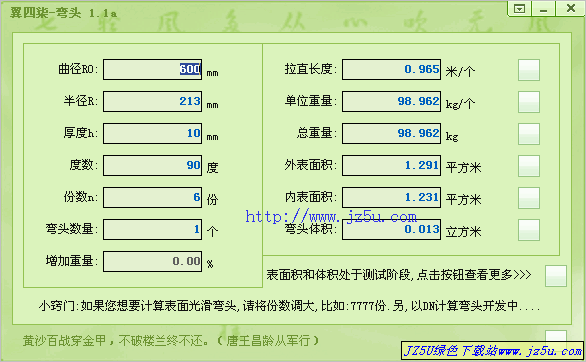Edit the 弯头数量 input field
586x362 pixels.
[x=152, y=229]
